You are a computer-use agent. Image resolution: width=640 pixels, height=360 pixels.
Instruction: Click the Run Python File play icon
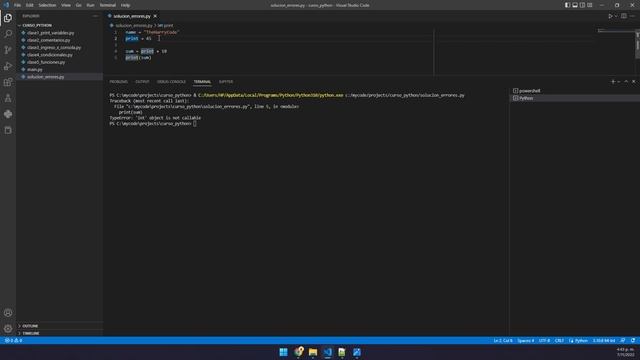click(x=610, y=16)
